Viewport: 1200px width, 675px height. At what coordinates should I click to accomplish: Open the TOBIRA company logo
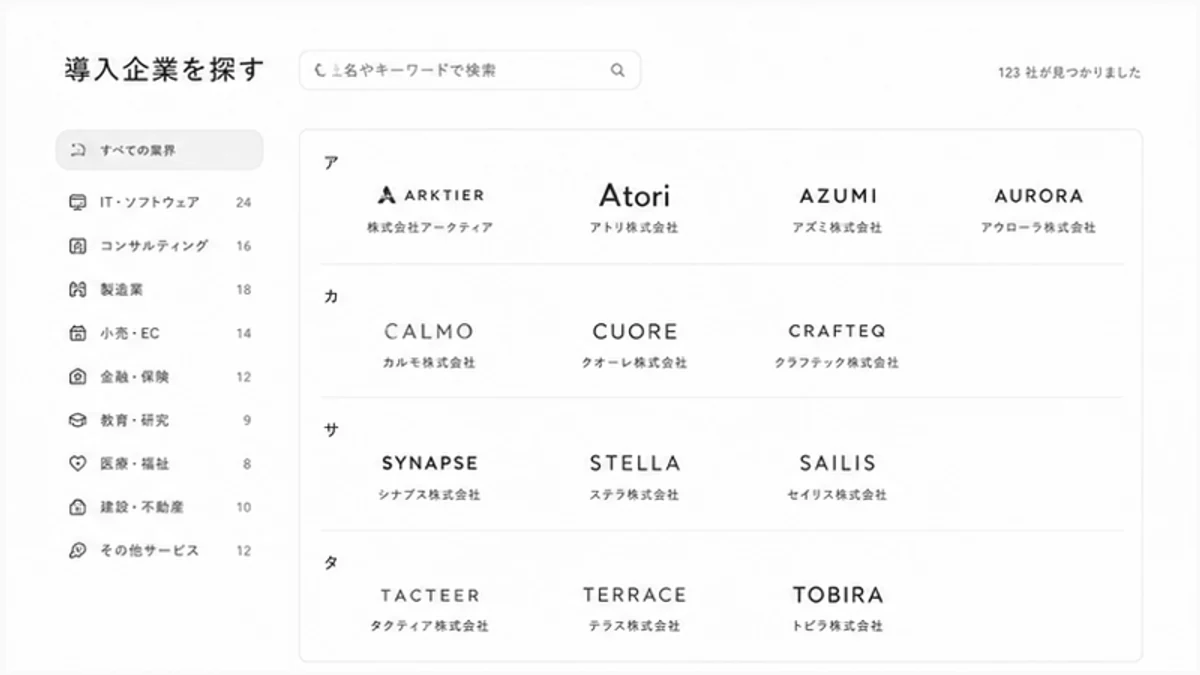(x=838, y=595)
